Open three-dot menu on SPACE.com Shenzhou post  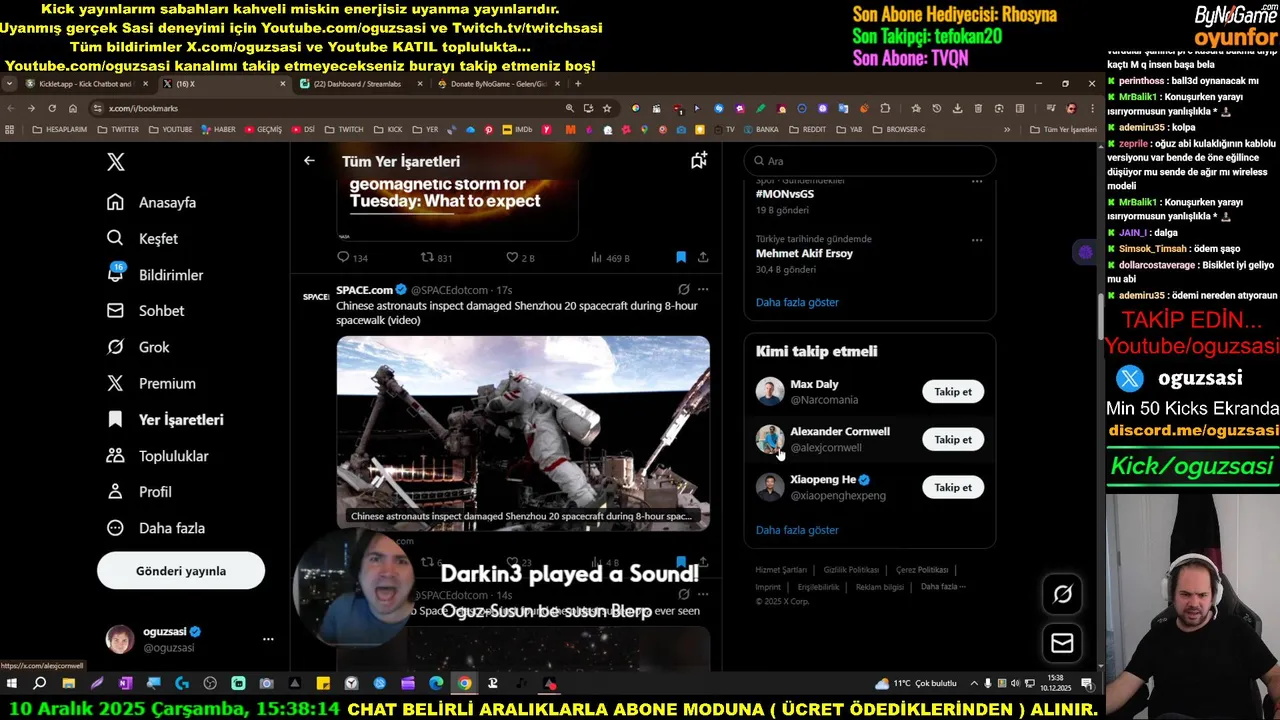point(703,289)
